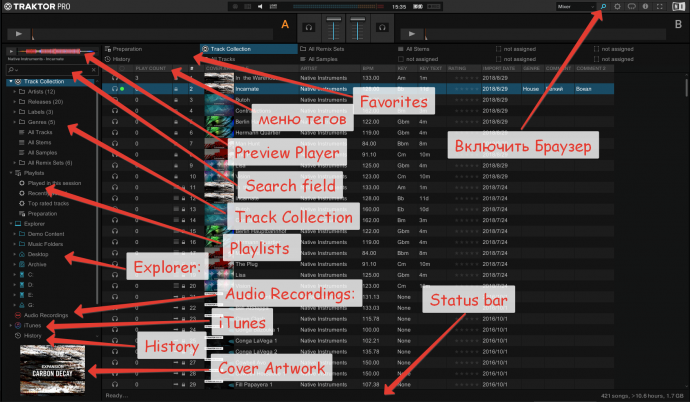Click the Carbon Decay cover artwork
The width and height of the screenshot is (690, 402).
pyautogui.click(x=52, y=369)
